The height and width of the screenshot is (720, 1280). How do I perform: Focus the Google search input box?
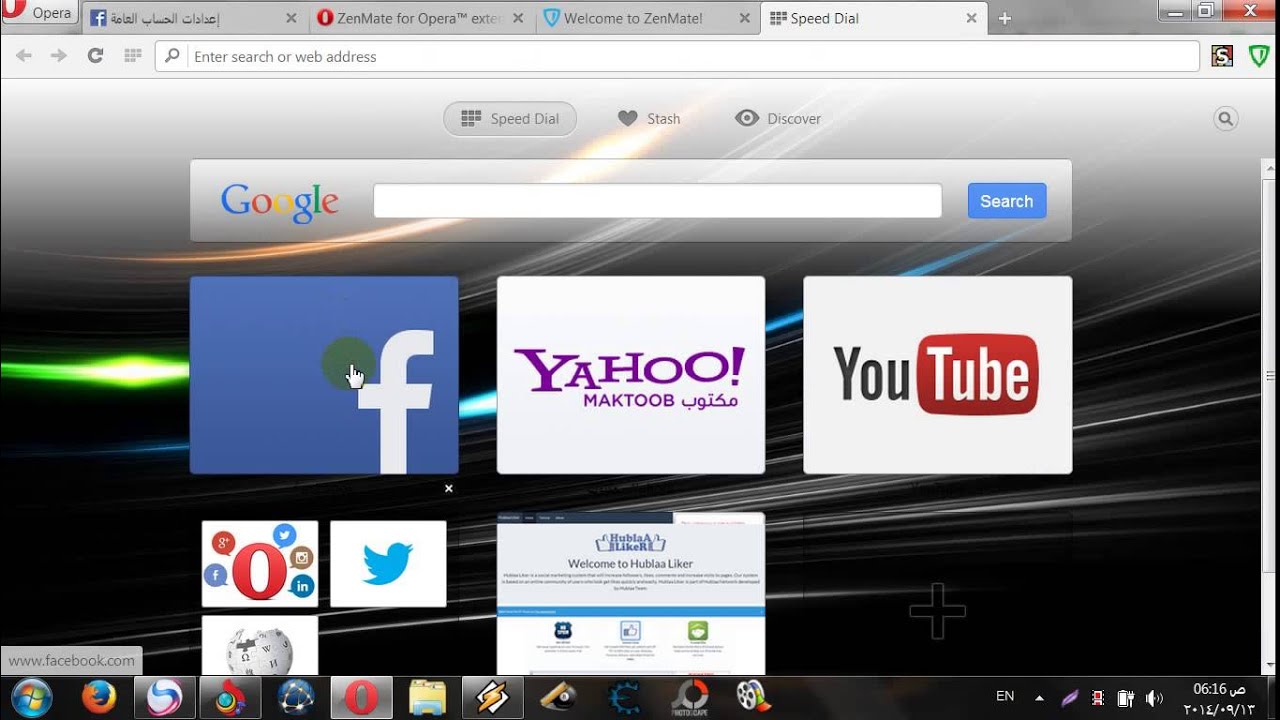pos(657,201)
